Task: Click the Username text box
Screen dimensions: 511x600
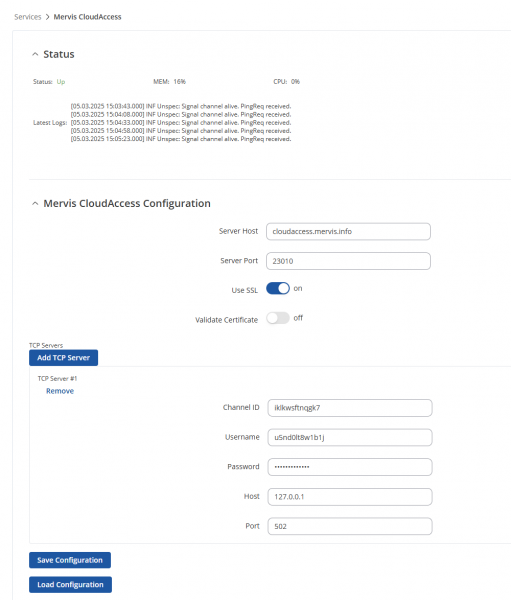Action: [x=350, y=437]
